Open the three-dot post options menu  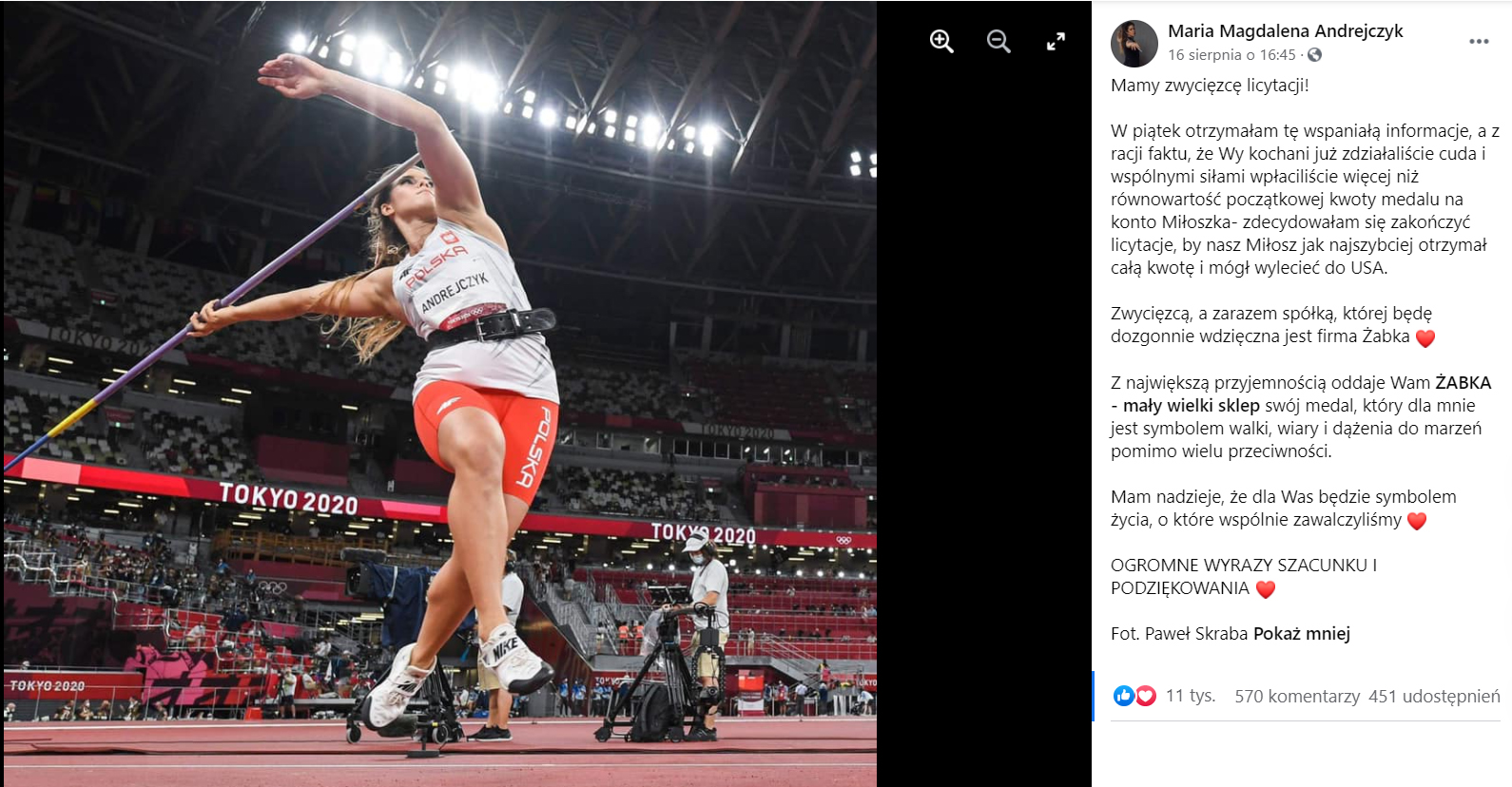point(1479,42)
